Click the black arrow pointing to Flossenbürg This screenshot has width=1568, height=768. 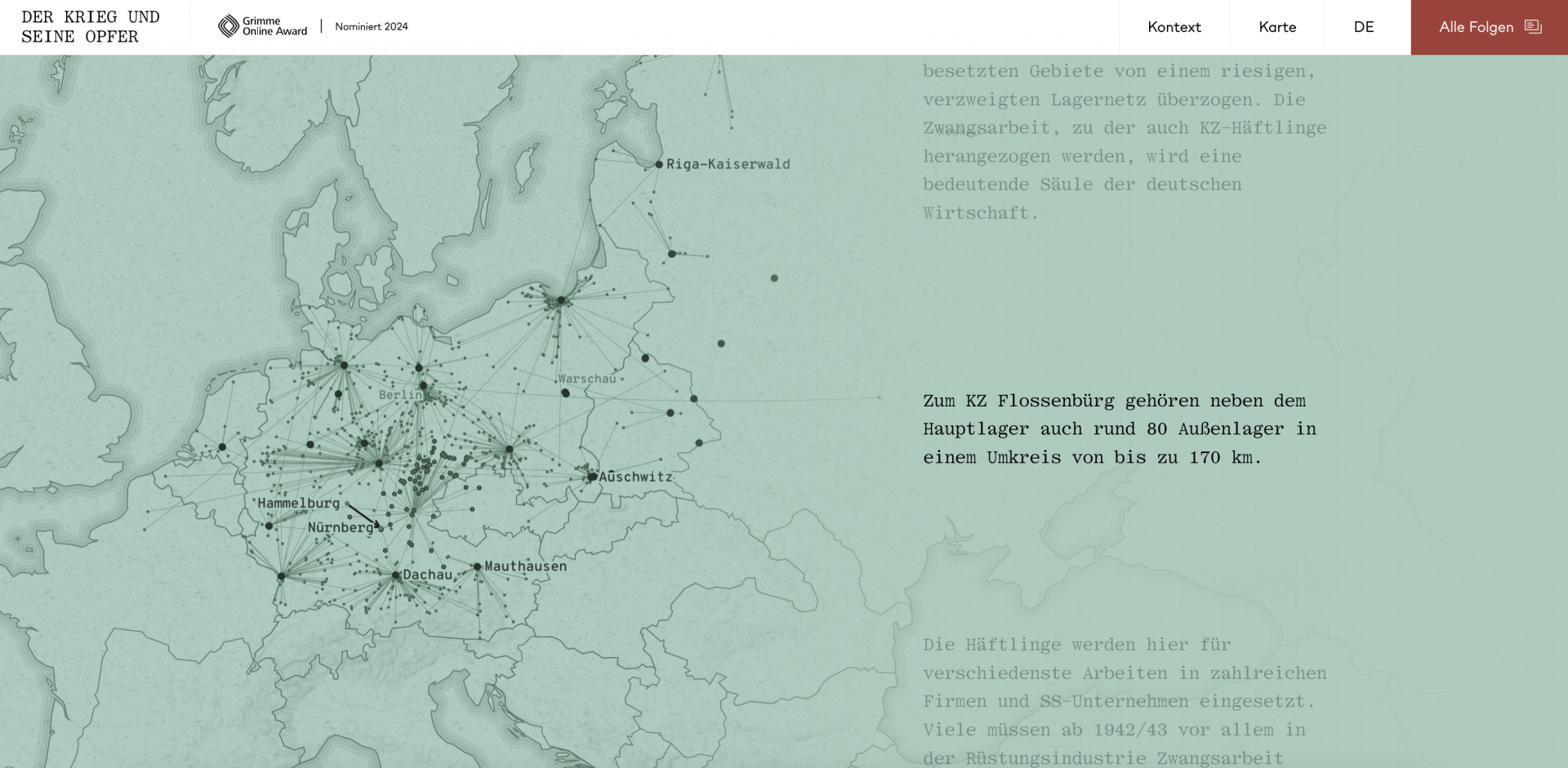tap(363, 515)
